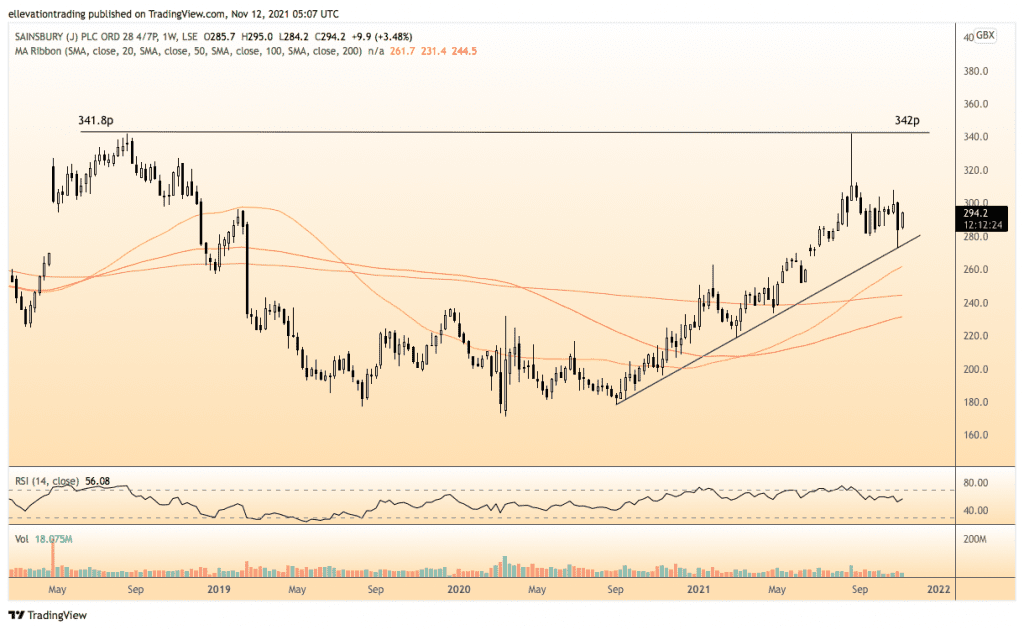This screenshot has width=1024, height=630.
Task: Click the GBX currency label
Action: click(984, 35)
